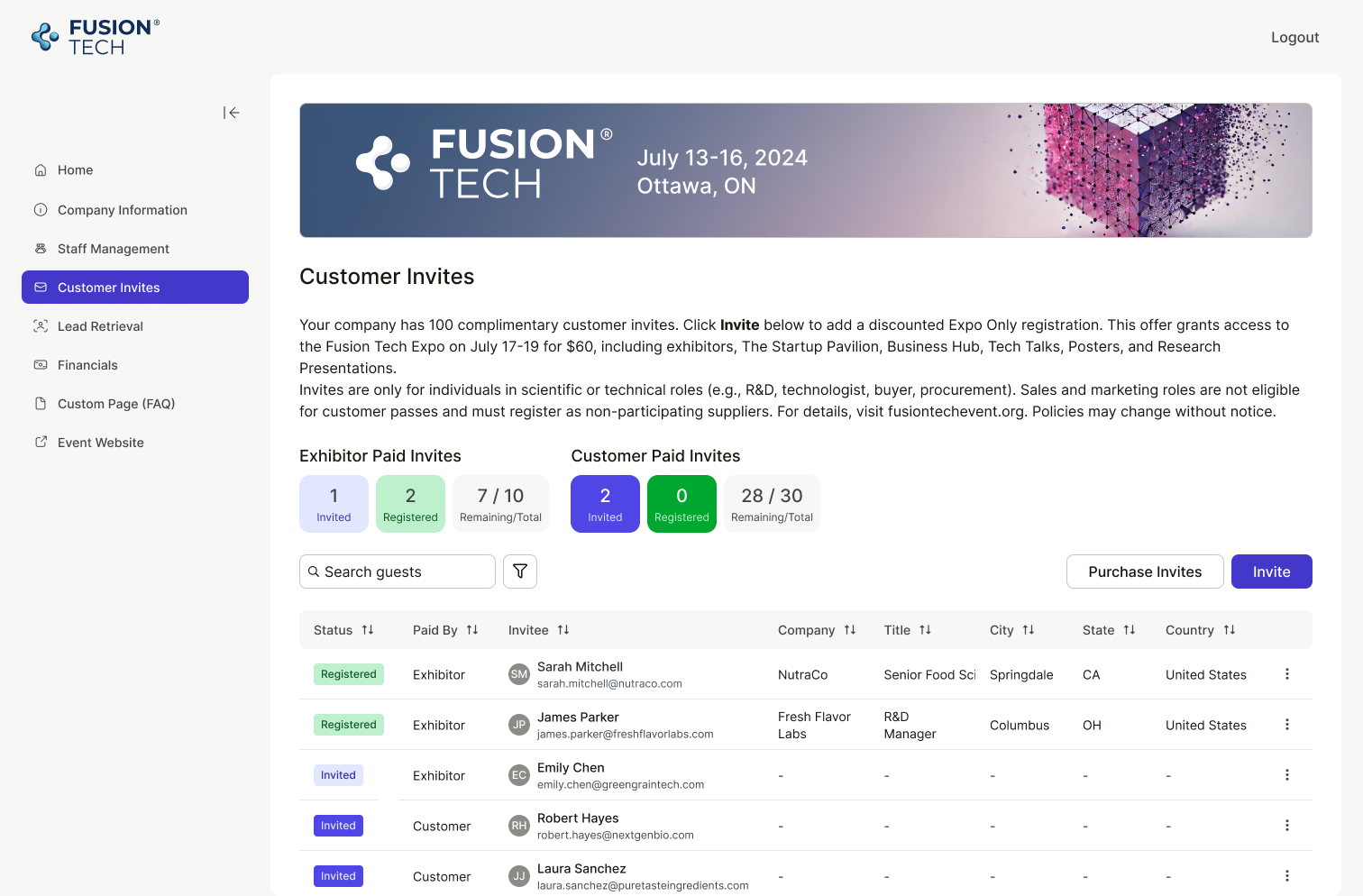Open row actions menu for James Parker

pyautogui.click(x=1287, y=725)
